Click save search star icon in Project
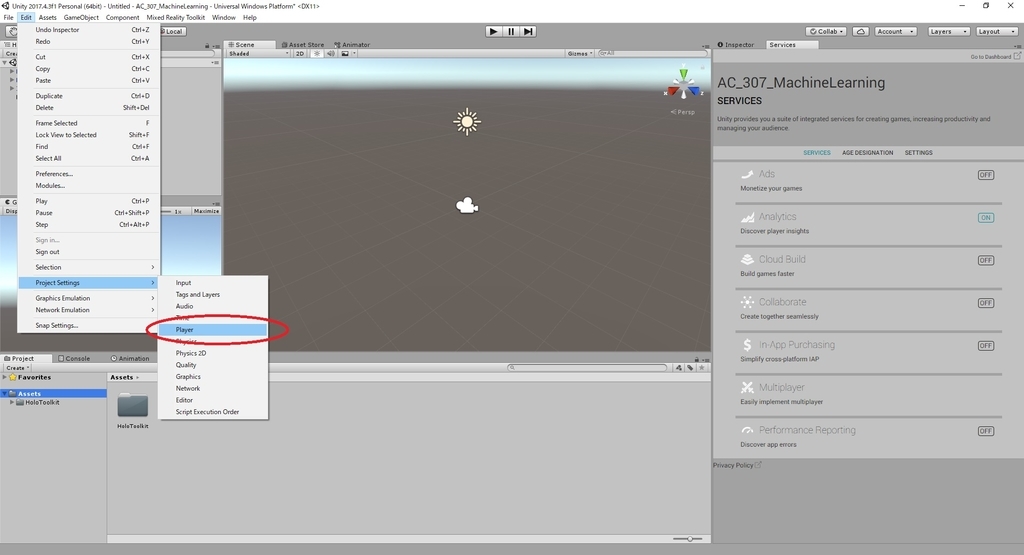This screenshot has width=1024, height=555. (702, 368)
